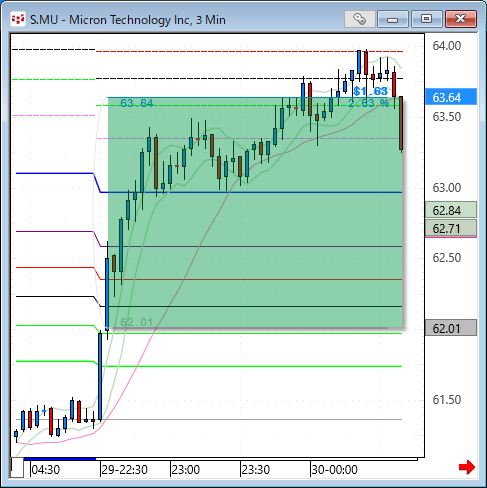Viewport: 487px width, 488px height.
Task: Click the 2.63 % measurement label
Action: (x=368, y=103)
